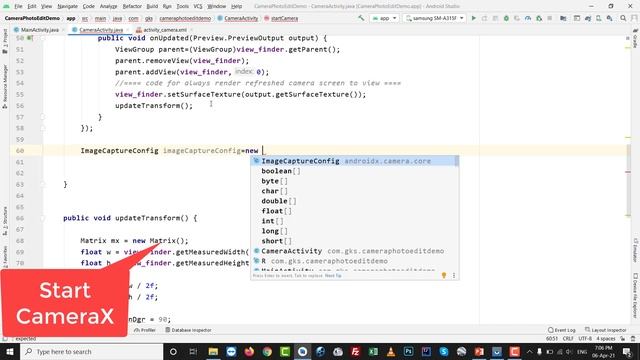Collapse the code fold at line 57
The image size is (640, 360).
coord(42,117)
